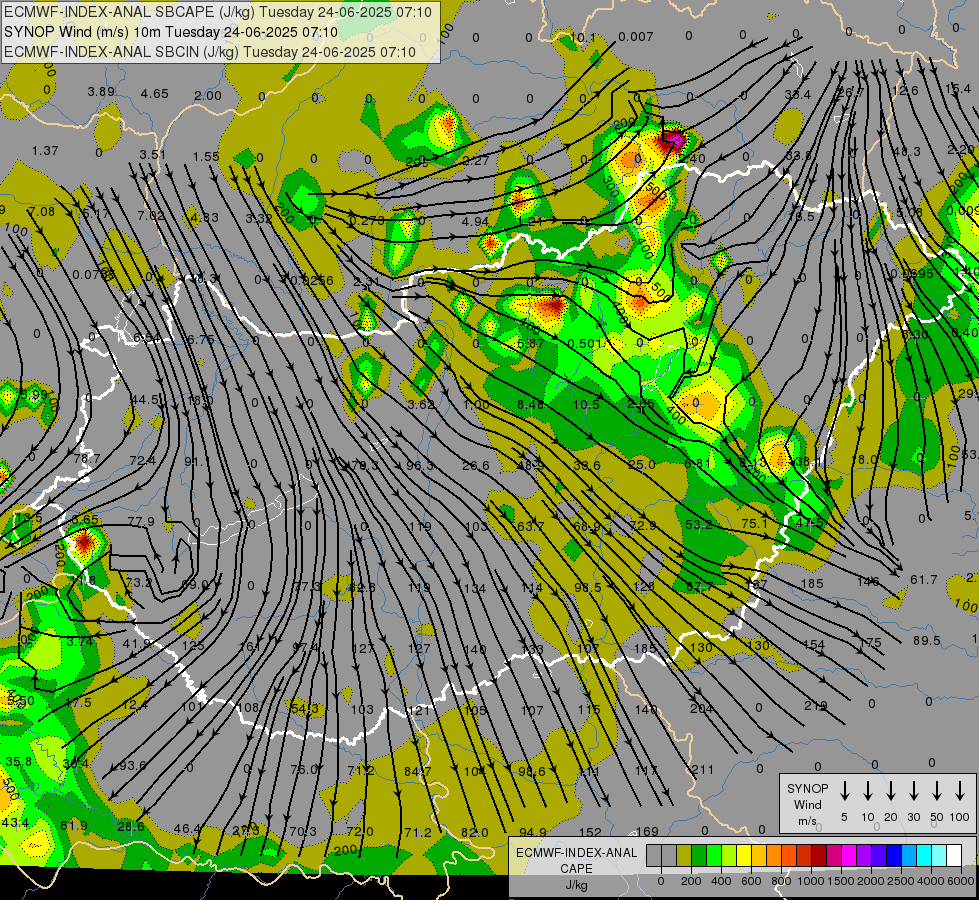This screenshot has height=900, width=979.
Task: Click the 50 m/s wind arrow symbol
Action: (x=937, y=791)
